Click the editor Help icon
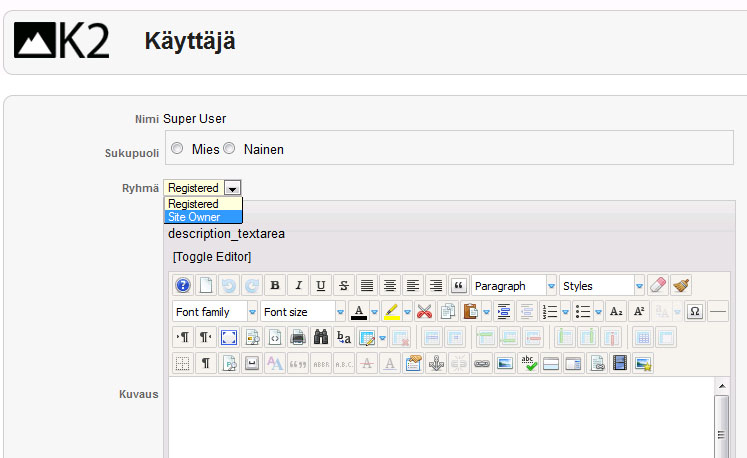The image size is (747, 458). click(x=183, y=286)
